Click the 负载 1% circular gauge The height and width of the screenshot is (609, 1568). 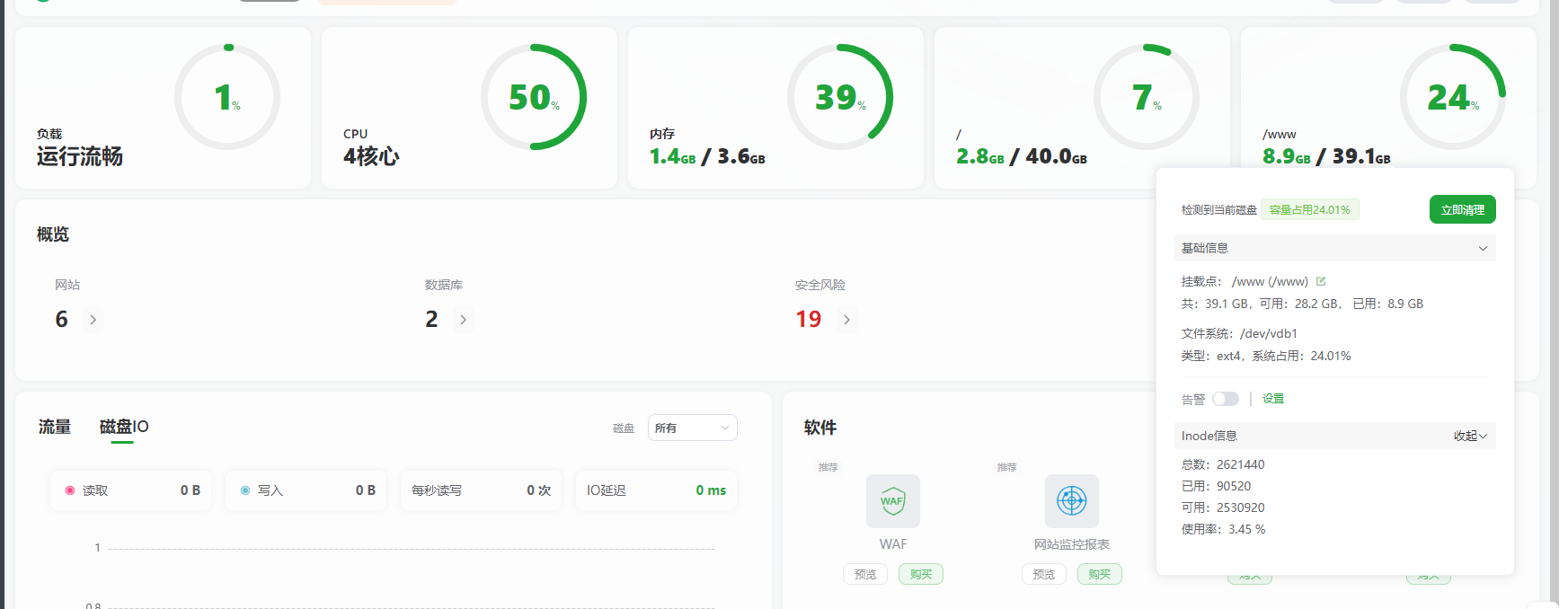pos(227,97)
